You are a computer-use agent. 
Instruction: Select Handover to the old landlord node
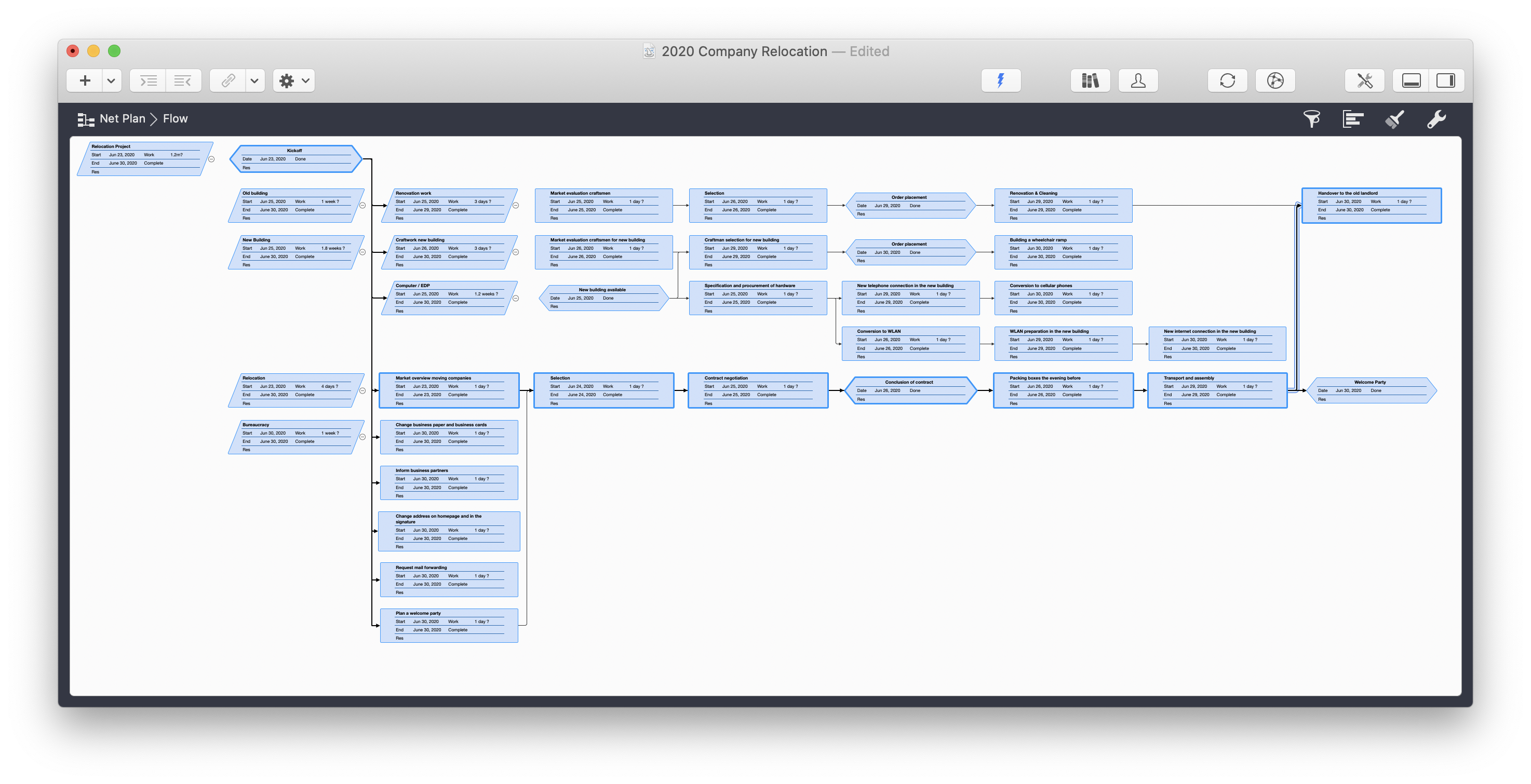tap(1371, 206)
